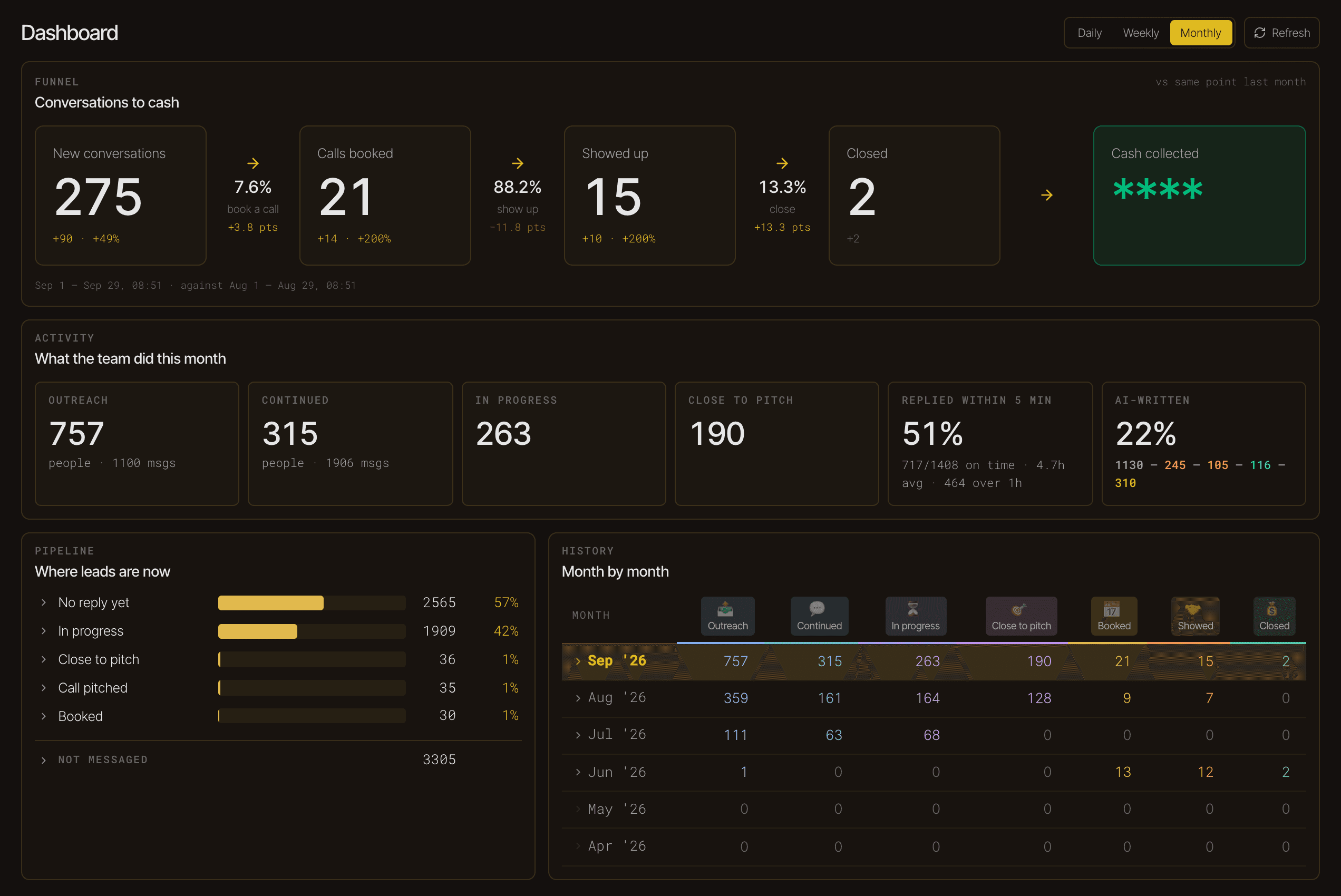Open the Closed funnel card
This screenshot has height=896, width=1341.
pyautogui.click(x=914, y=196)
